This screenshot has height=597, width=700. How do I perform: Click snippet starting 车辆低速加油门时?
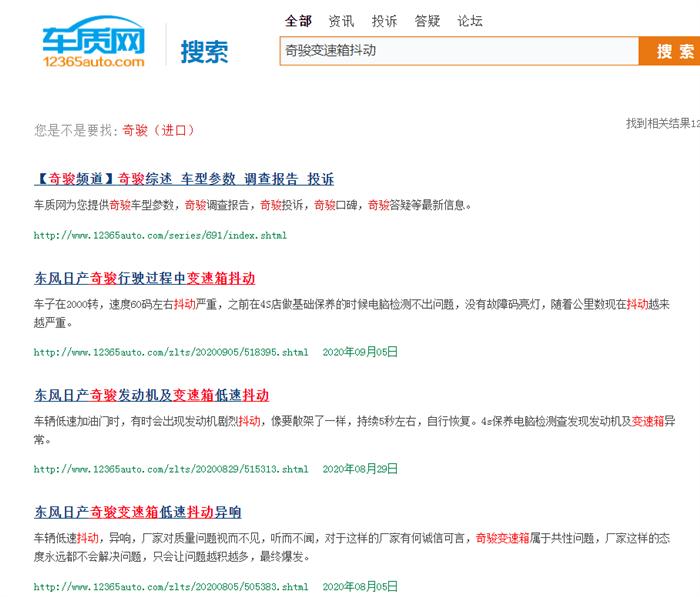click(x=354, y=430)
